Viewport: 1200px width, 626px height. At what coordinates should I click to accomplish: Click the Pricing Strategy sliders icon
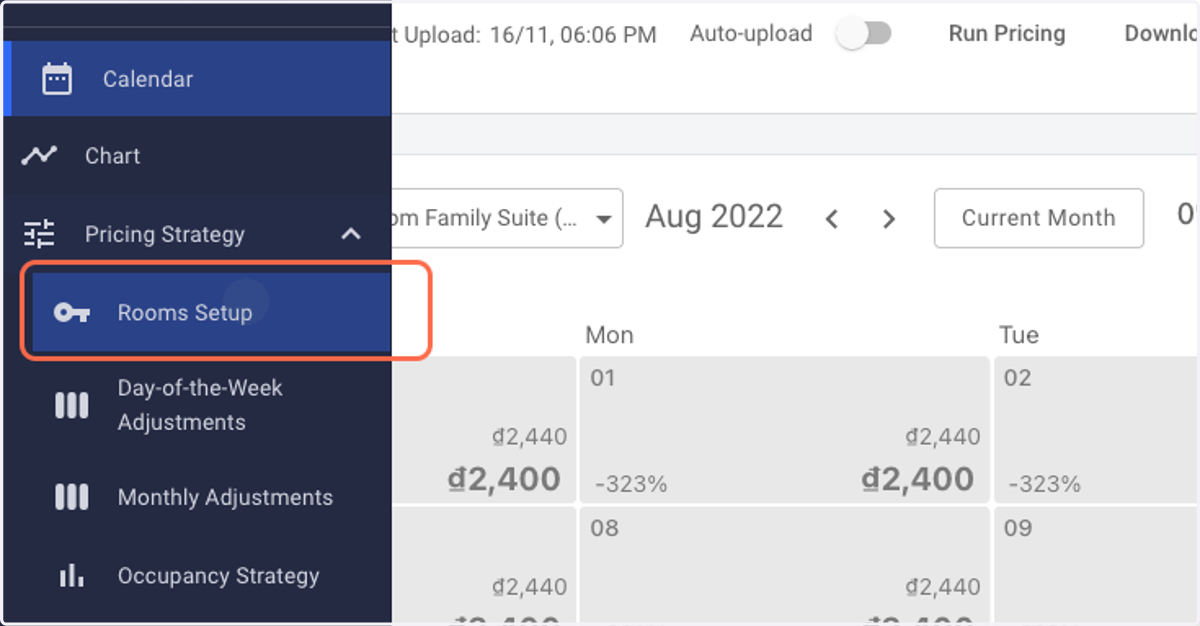pyautogui.click(x=40, y=234)
